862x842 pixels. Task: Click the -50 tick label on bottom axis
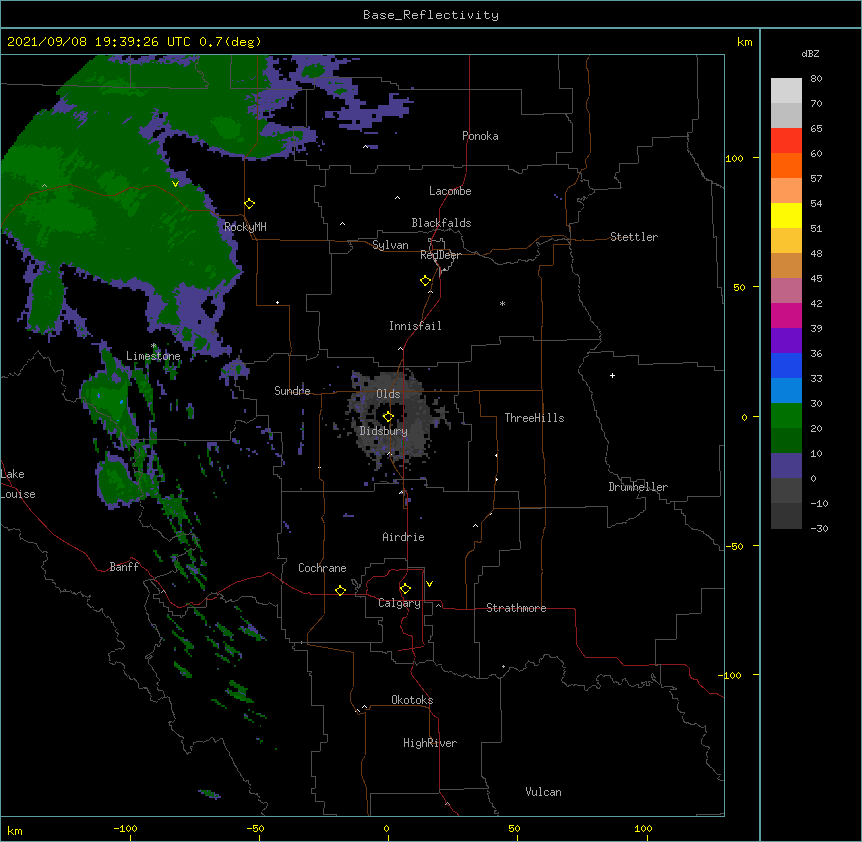pyautogui.click(x=255, y=828)
